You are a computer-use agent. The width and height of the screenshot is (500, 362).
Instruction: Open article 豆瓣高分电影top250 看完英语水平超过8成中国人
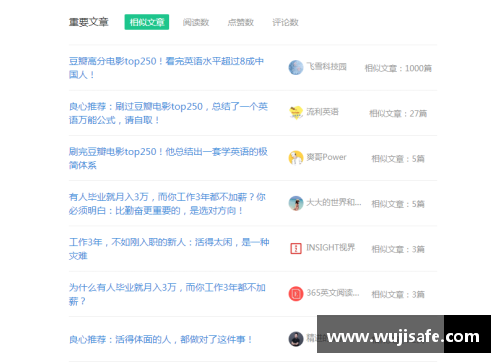tap(166, 68)
